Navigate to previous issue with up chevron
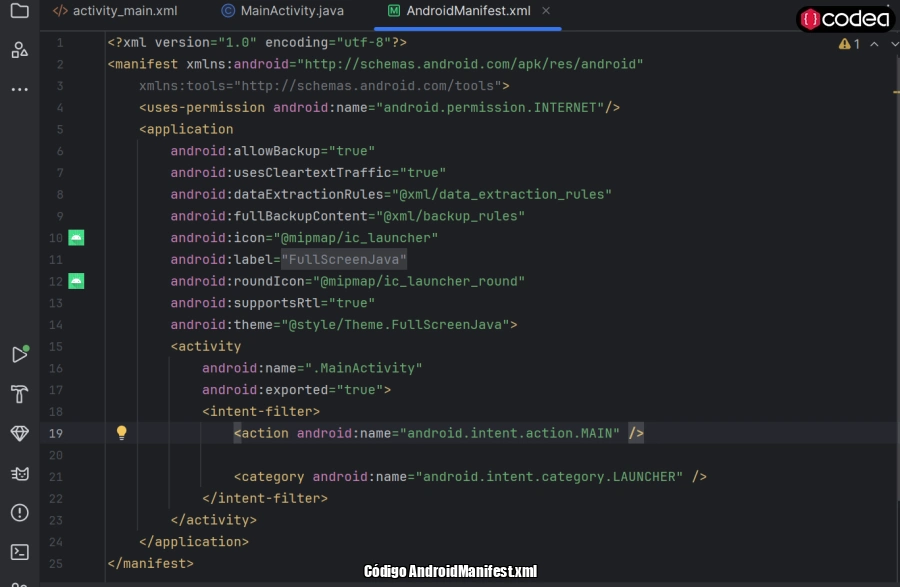Screen dimensions: 900x587 click(872, 45)
